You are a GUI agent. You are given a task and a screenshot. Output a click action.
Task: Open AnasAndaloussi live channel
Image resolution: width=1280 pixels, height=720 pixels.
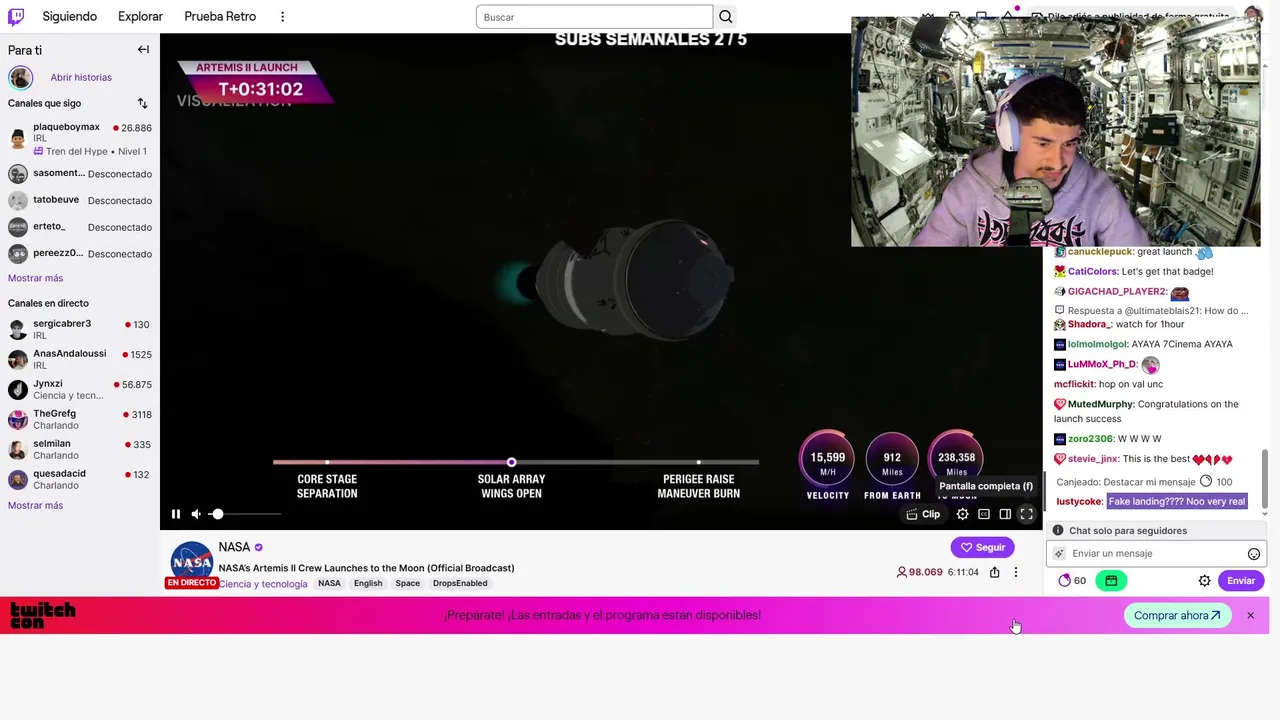coord(80,359)
